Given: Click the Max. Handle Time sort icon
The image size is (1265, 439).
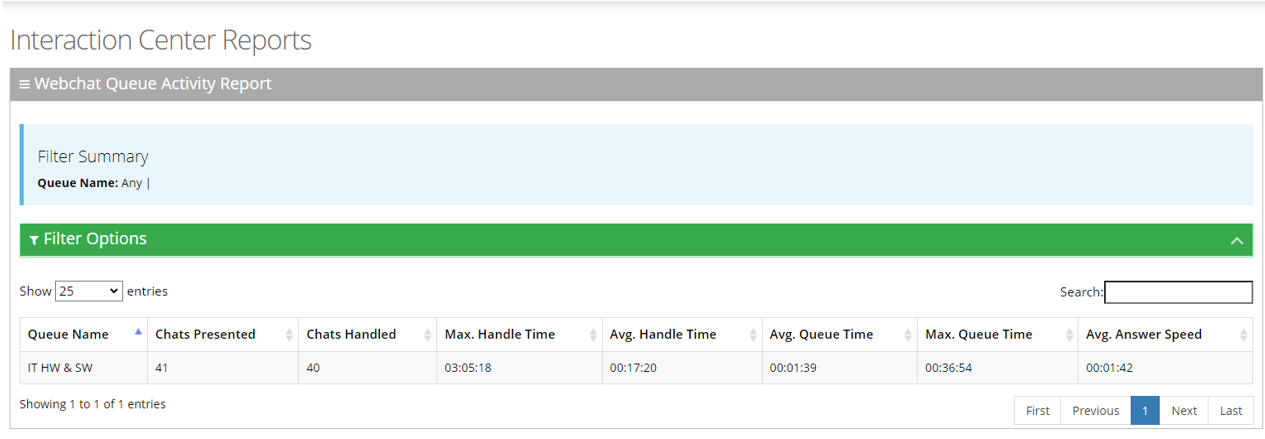Looking at the screenshot, I should 593,335.
